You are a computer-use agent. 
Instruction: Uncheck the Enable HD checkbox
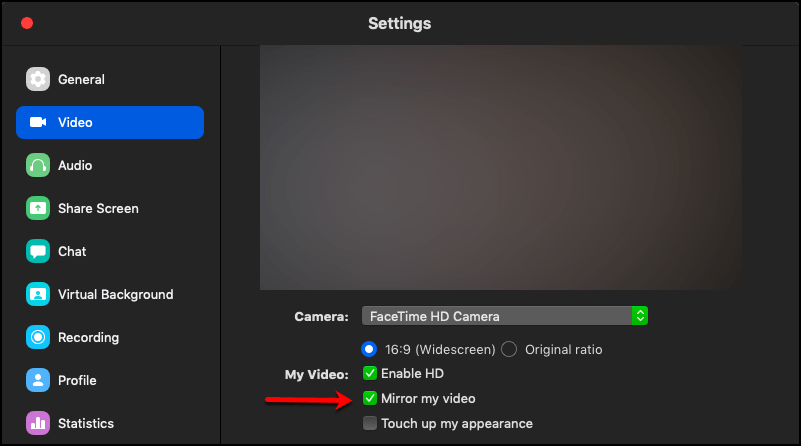click(370, 373)
